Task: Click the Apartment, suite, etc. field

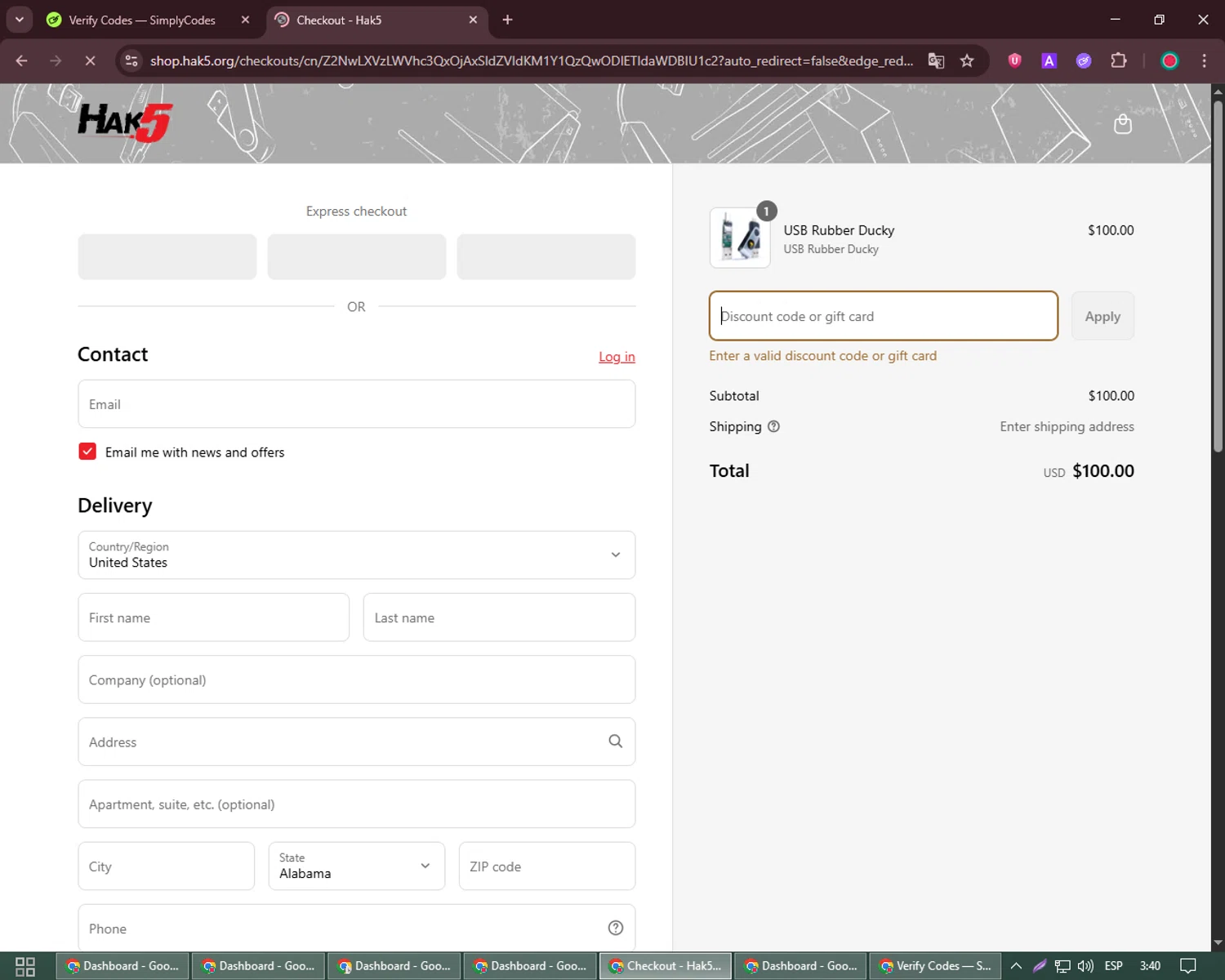Action: (x=356, y=804)
